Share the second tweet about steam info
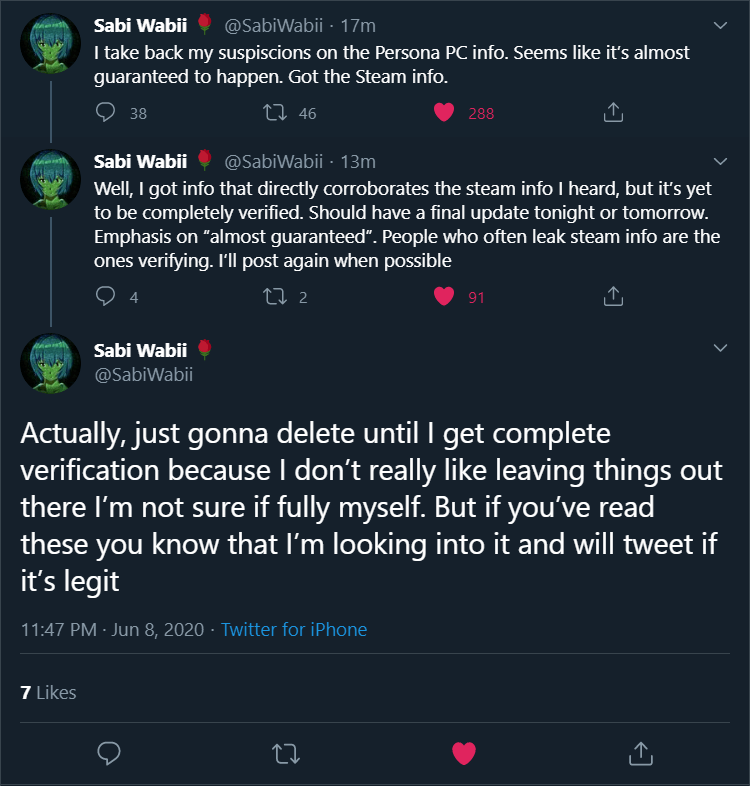The width and height of the screenshot is (750, 786). (613, 296)
